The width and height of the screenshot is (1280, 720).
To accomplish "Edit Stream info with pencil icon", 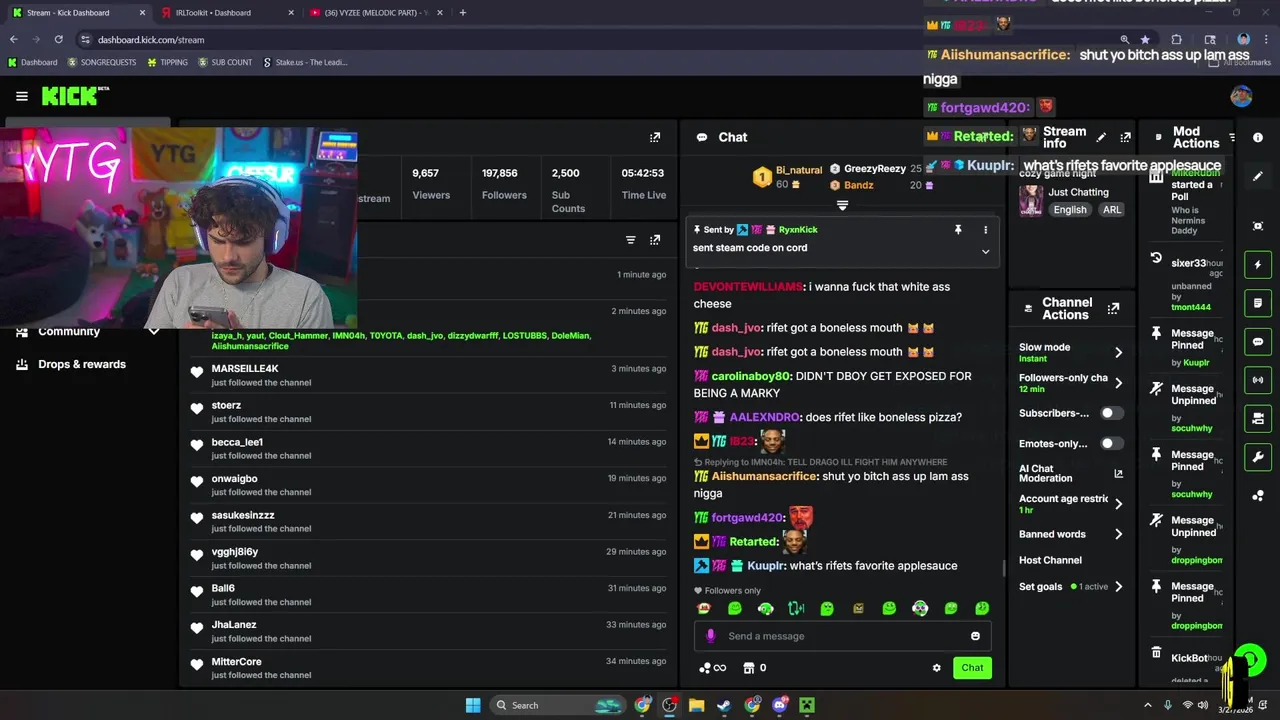I will tap(1101, 137).
